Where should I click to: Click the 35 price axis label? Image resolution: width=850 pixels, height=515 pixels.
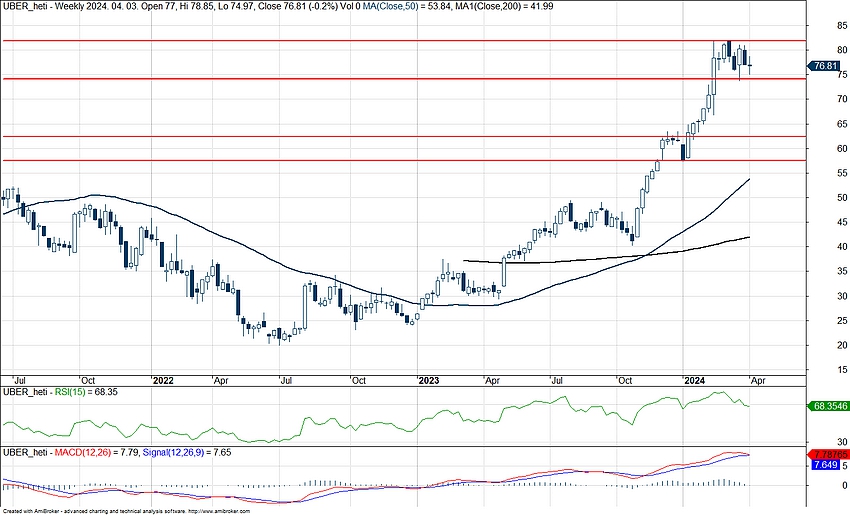(x=842, y=272)
